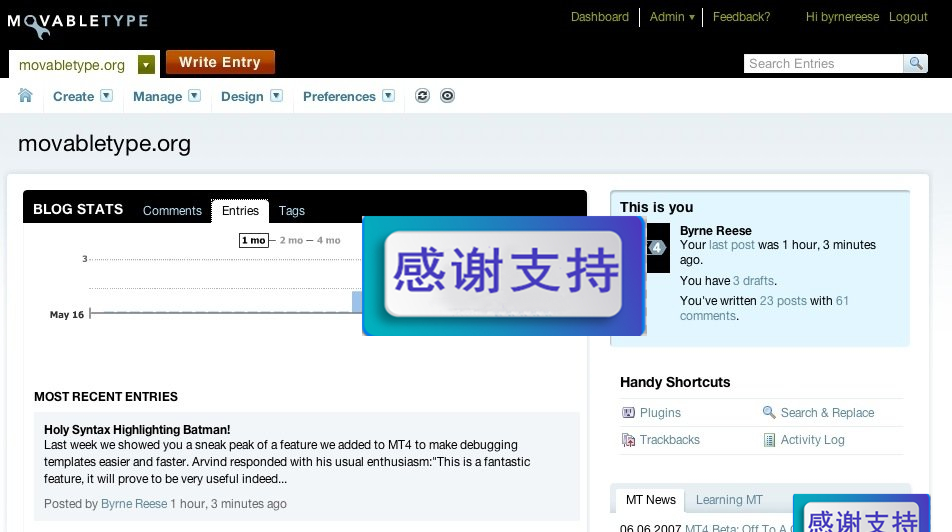Open the Plugins shortcut link
952x532 pixels.
(660, 412)
